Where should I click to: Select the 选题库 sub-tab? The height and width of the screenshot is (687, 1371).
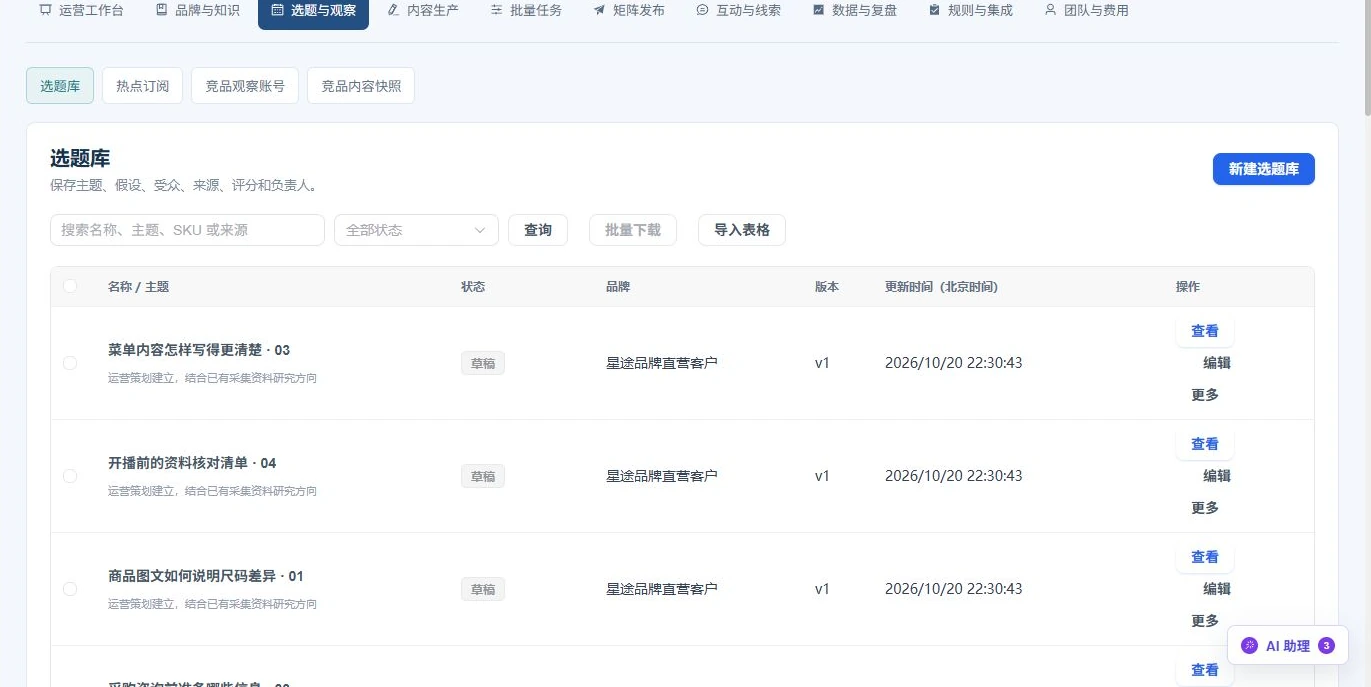(60, 86)
